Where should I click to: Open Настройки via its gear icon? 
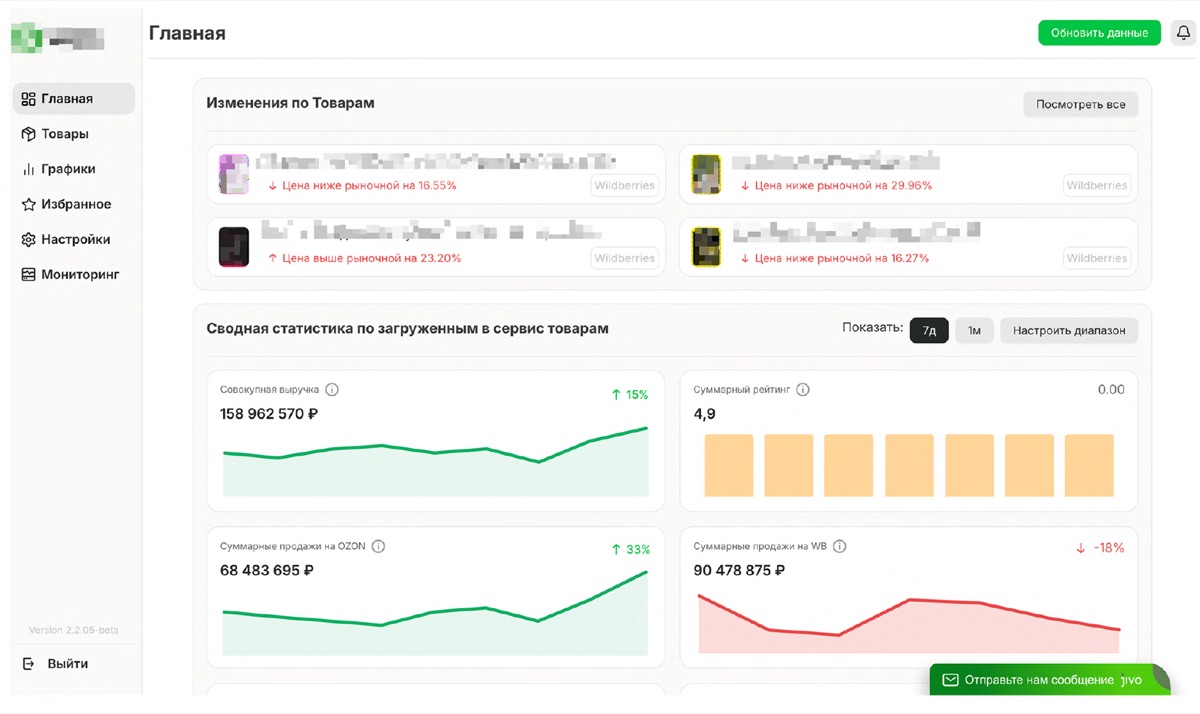coord(28,239)
